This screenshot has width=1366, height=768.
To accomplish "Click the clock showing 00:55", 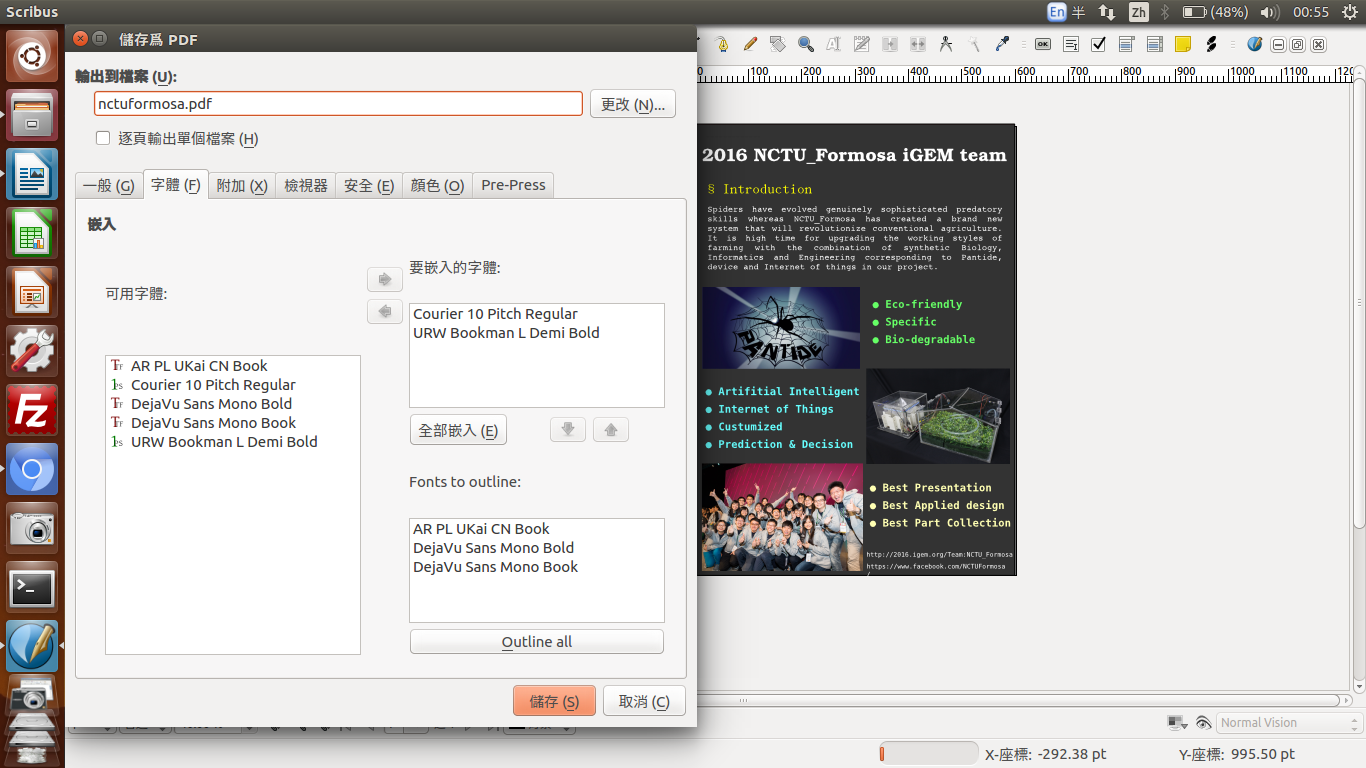I will click(x=1310, y=12).
